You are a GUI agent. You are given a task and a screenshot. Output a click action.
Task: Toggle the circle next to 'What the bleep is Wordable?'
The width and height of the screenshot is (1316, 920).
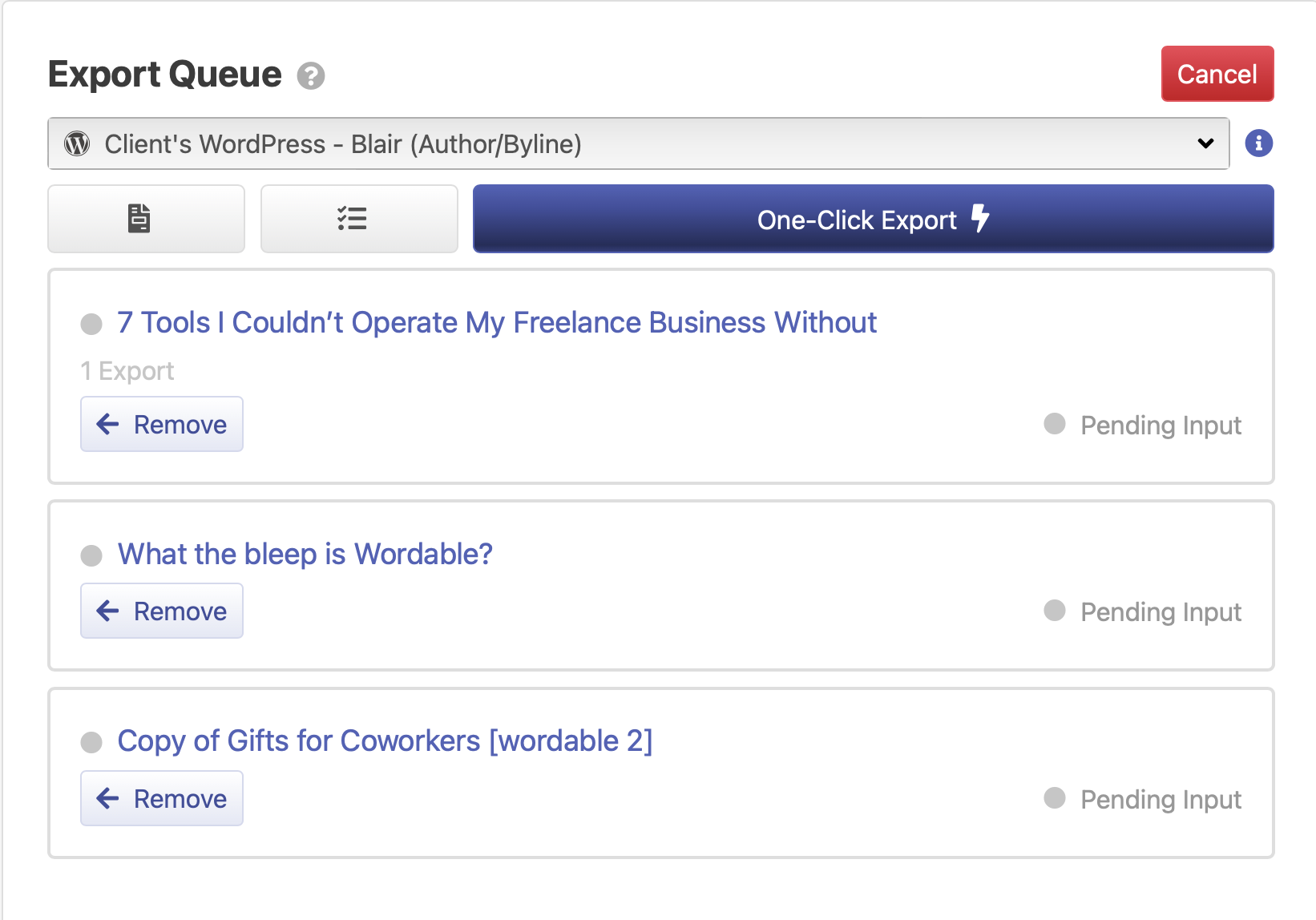(91, 554)
